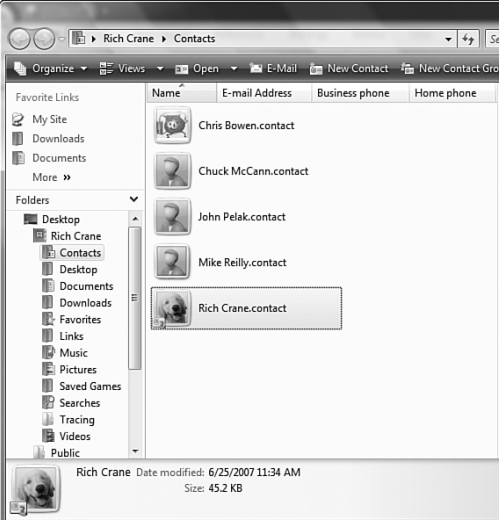
Task: Sort by the Name column header
Action: (181, 93)
